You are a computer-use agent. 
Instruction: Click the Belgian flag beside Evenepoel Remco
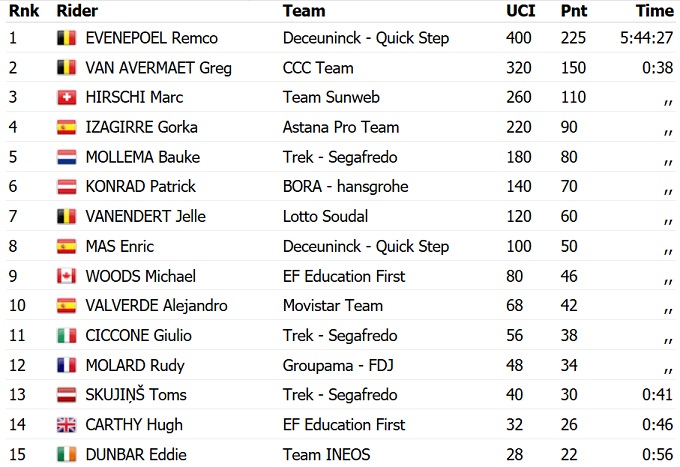coord(66,39)
